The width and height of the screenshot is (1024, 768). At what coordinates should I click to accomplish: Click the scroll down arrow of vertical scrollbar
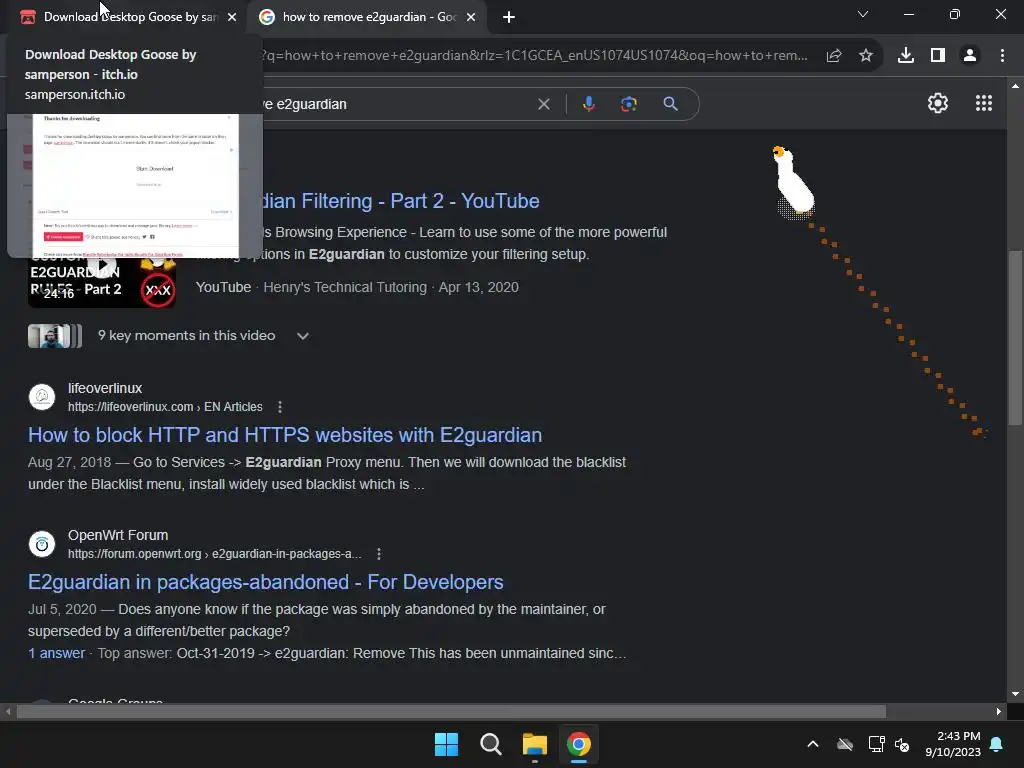1015,694
